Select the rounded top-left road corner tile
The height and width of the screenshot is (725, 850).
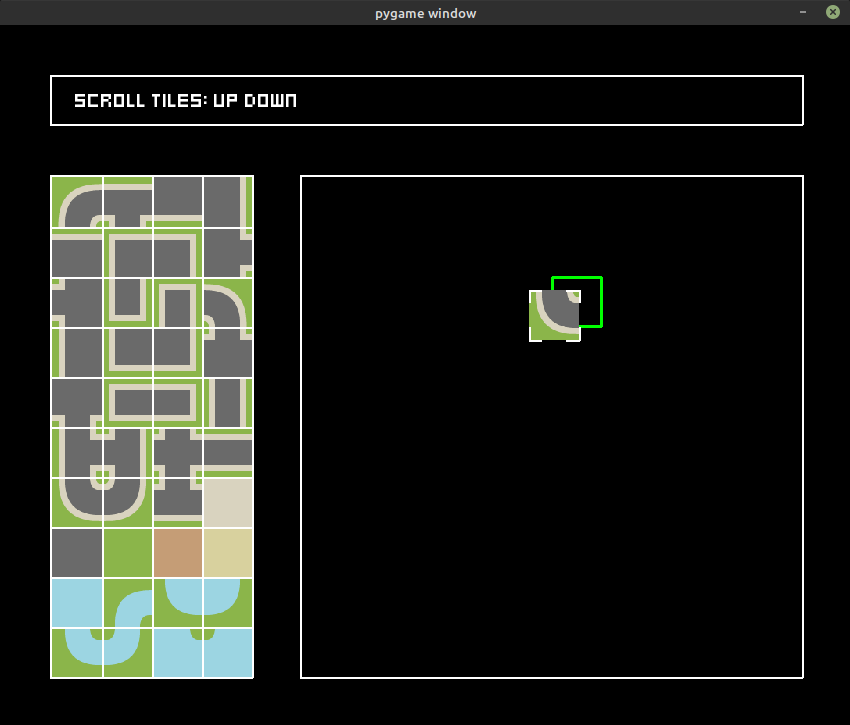pyautogui.click(x=77, y=202)
